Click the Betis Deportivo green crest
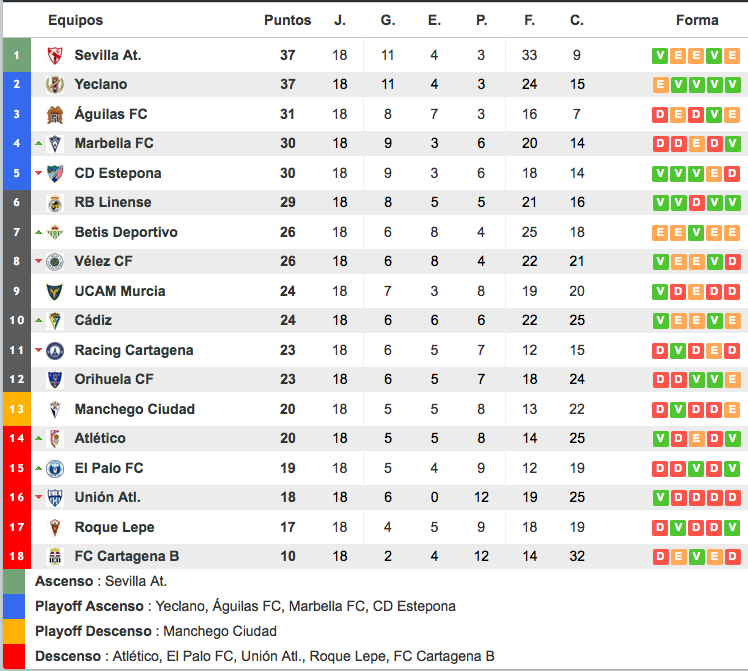 (x=55, y=232)
